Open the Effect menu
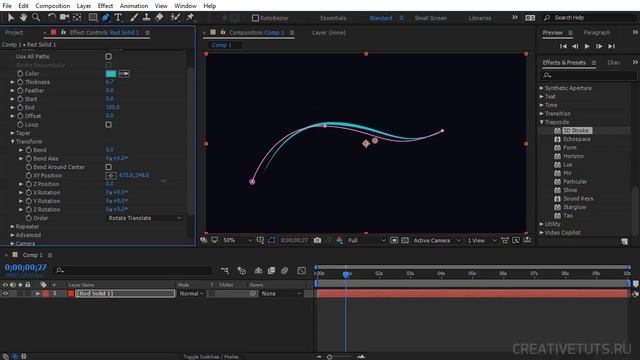This screenshot has height=360, width=640. (x=105, y=6)
